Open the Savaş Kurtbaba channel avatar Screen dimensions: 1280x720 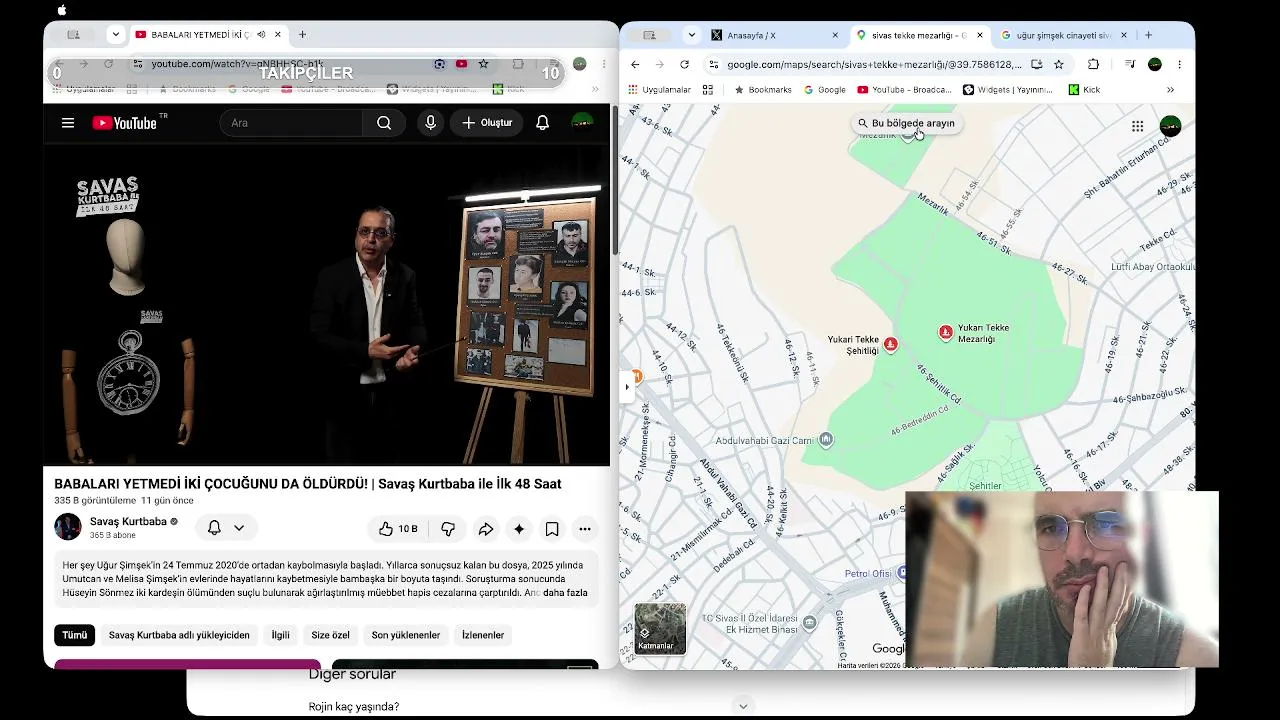pyautogui.click(x=68, y=527)
